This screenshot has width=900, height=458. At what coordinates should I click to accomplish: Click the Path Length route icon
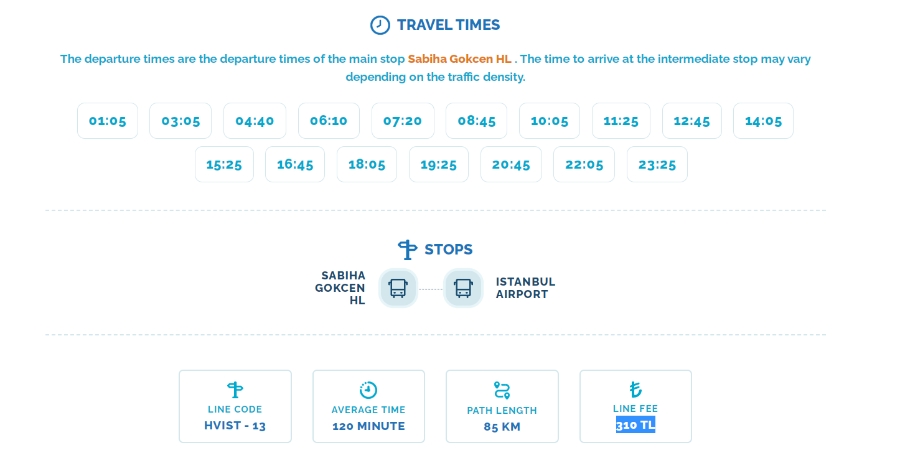point(502,390)
